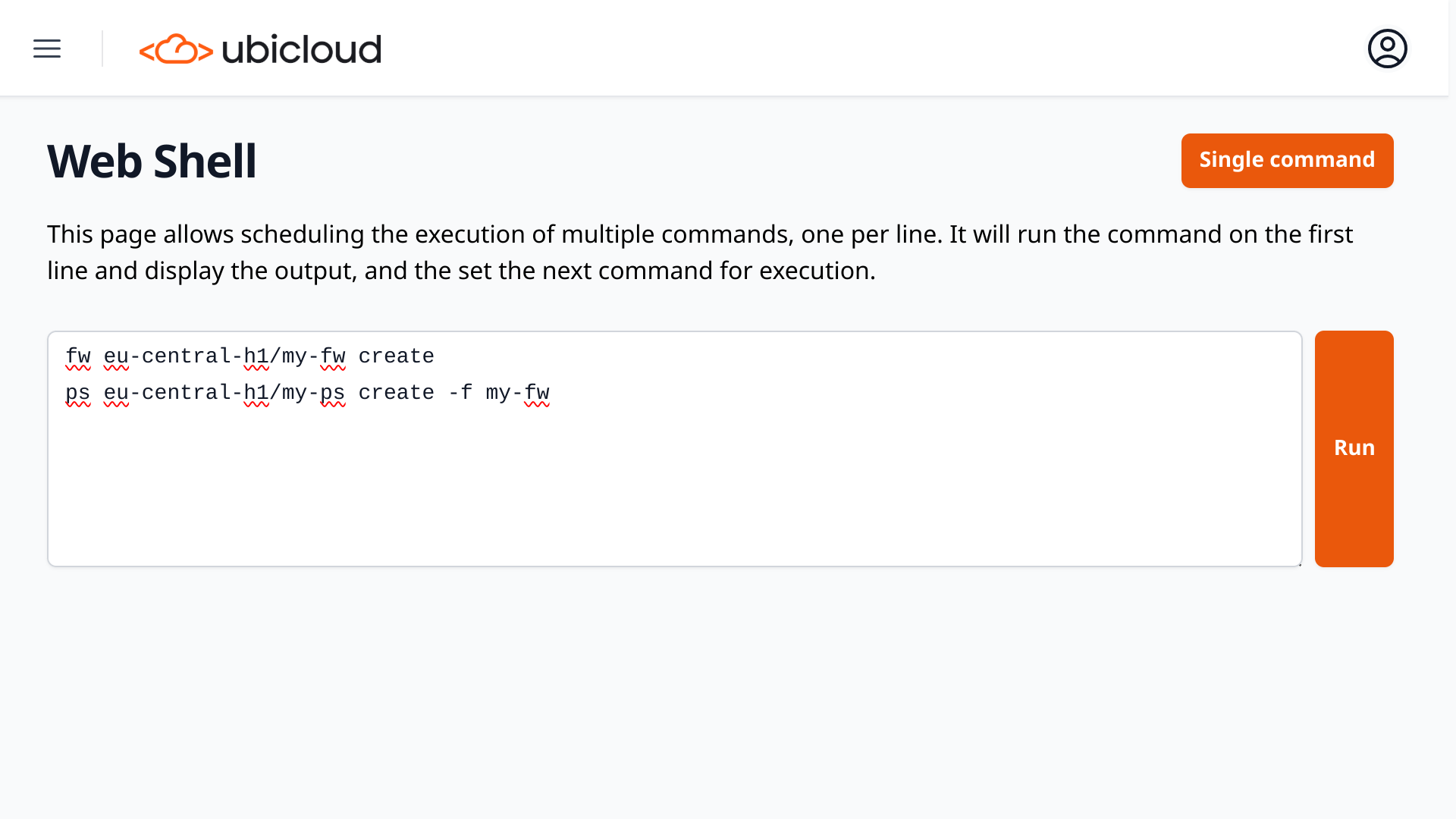The height and width of the screenshot is (819, 1456).
Task: Click the textarea resize handle corner
Action: tap(1299, 563)
